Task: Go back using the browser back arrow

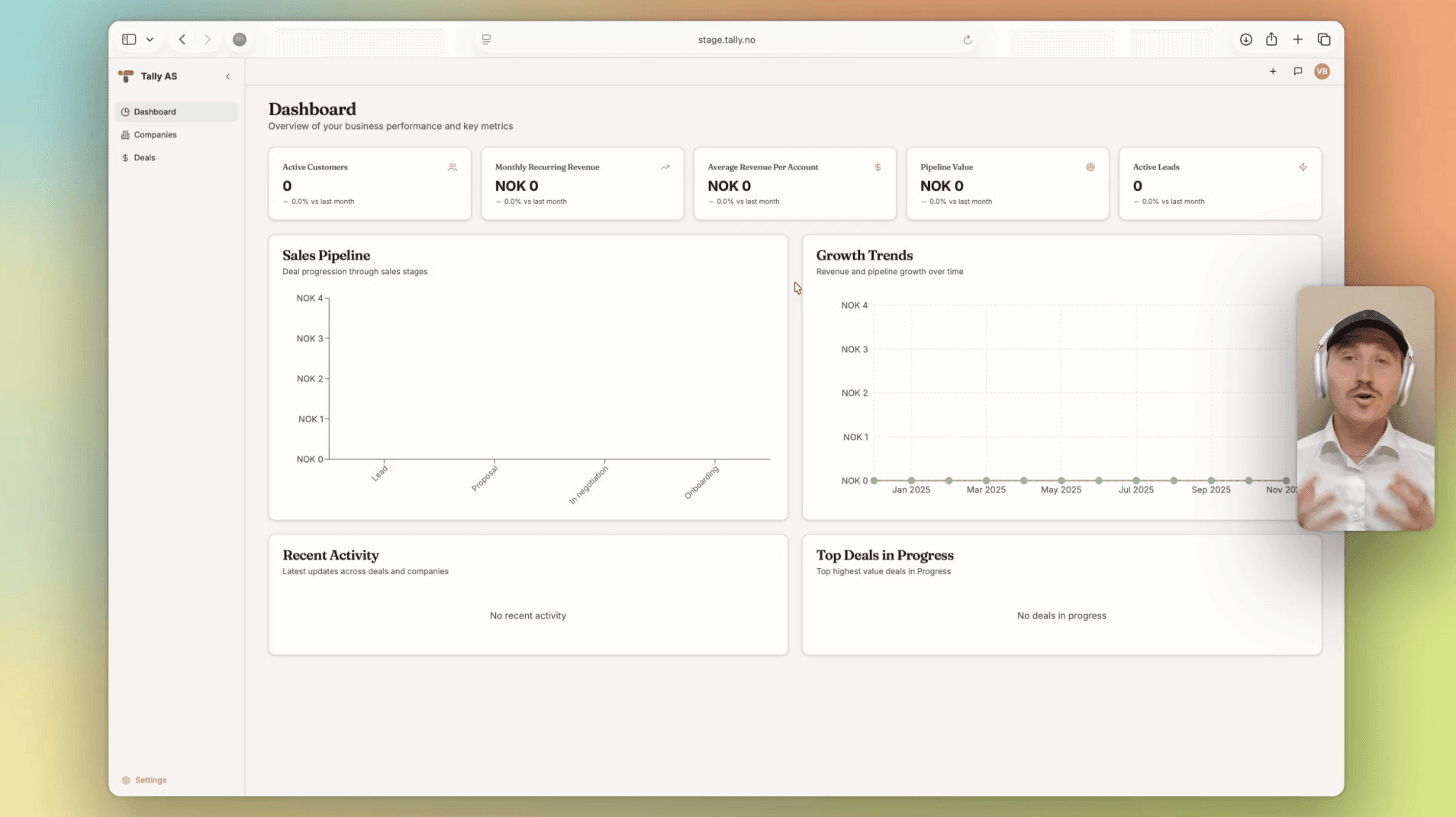Action: click(182, 39)
